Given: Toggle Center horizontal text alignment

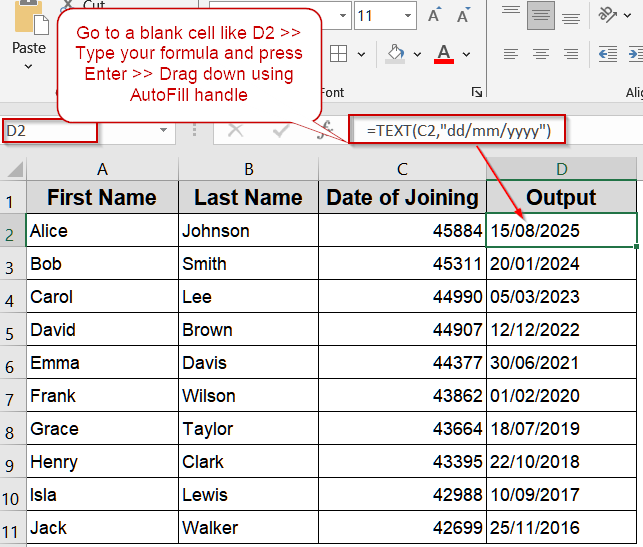Looking at the screenshot, I should [x=541, y=54].
